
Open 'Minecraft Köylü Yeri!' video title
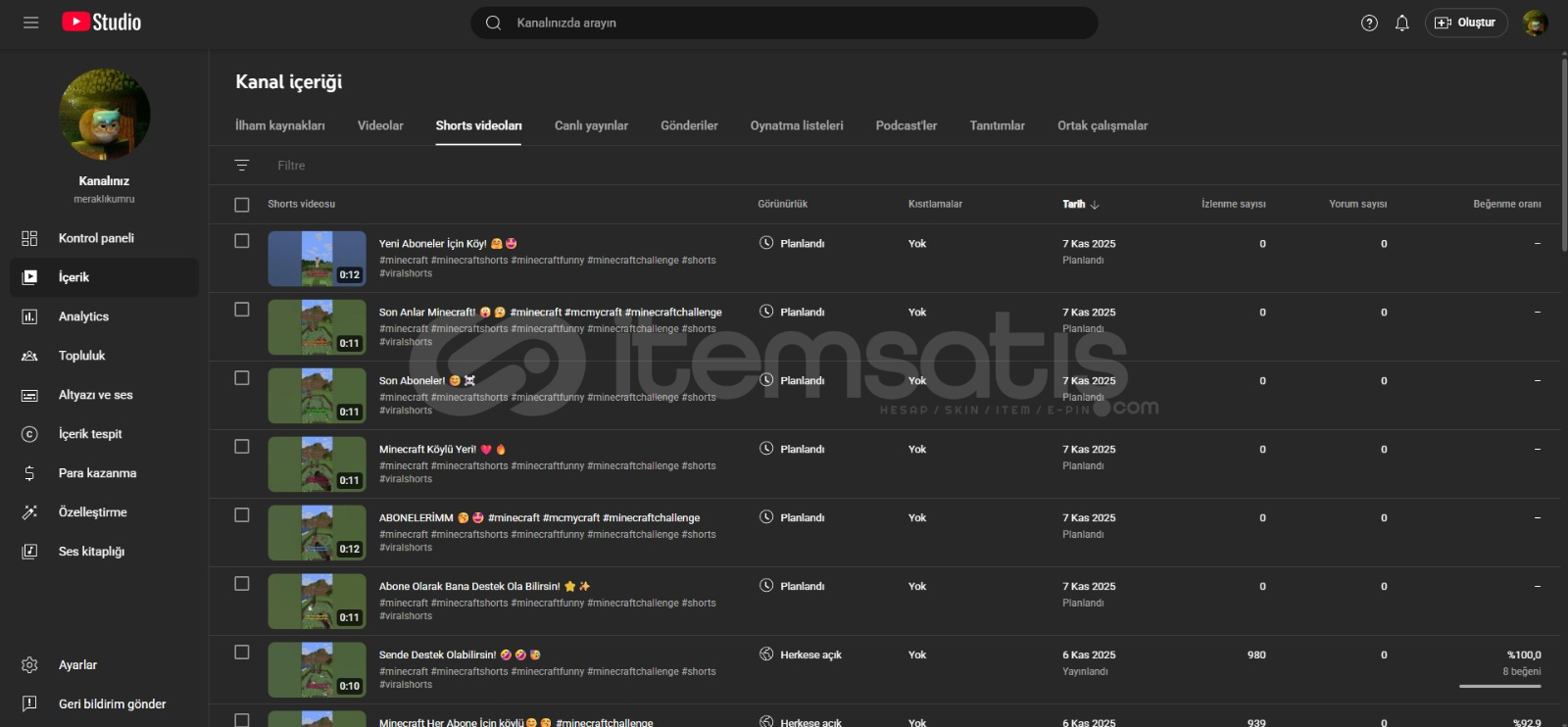427,450
